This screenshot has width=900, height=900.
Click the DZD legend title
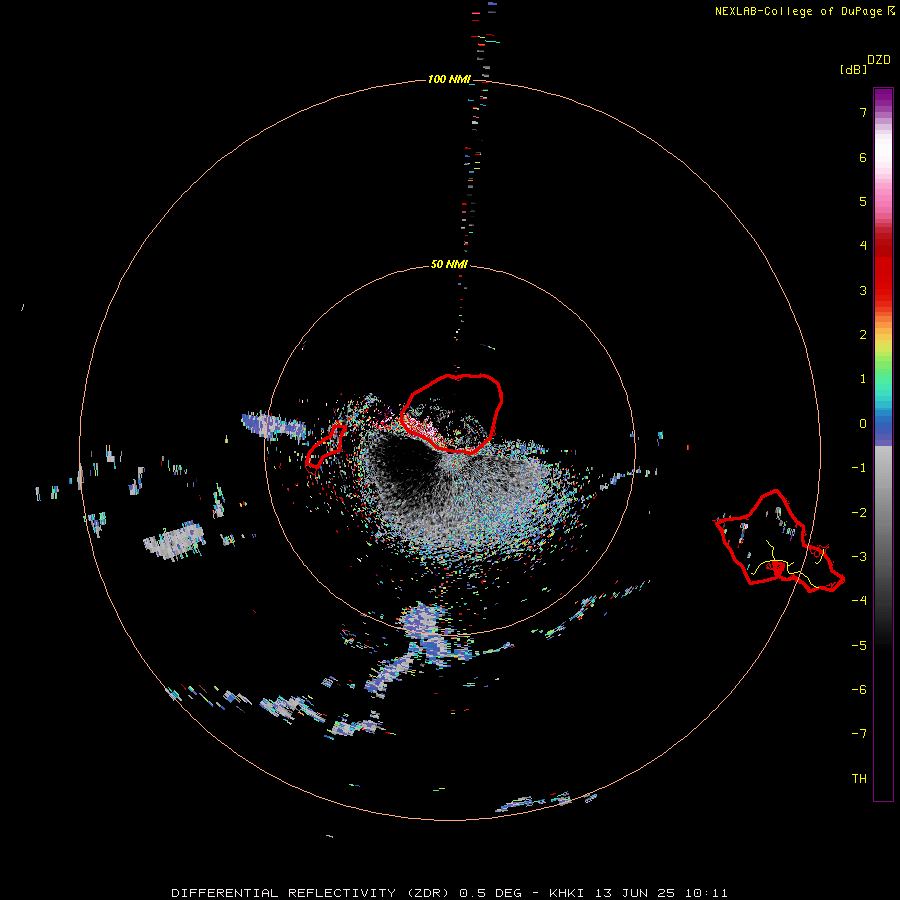[879, 60]
